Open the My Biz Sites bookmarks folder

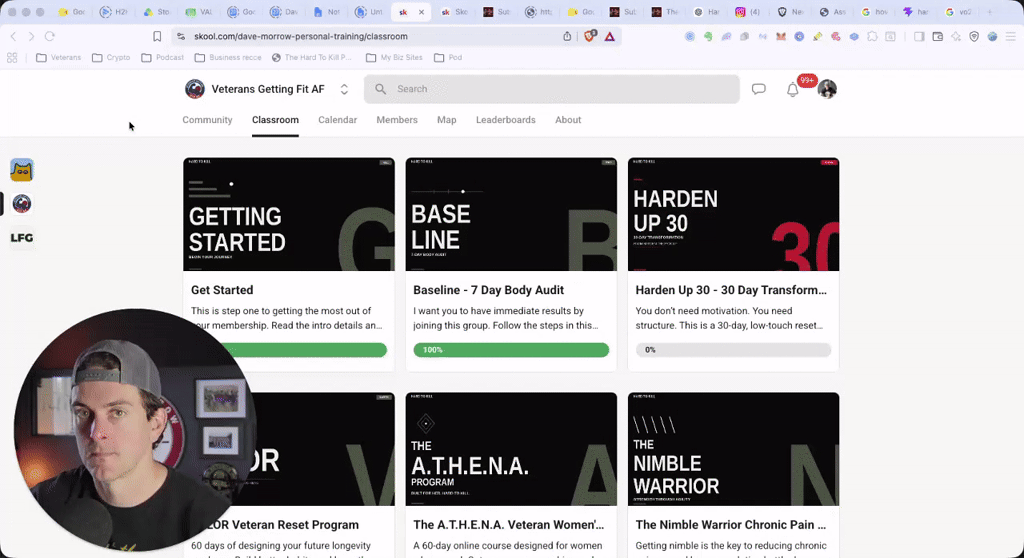click(394, 57)
